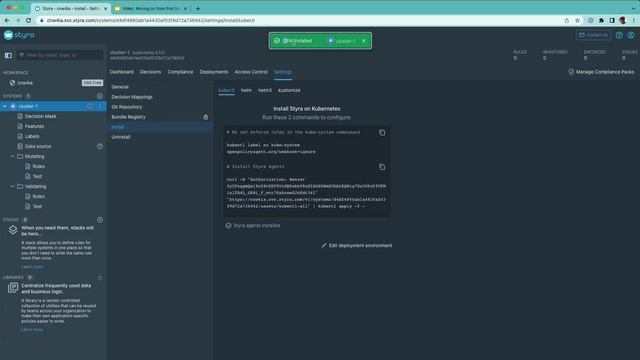Switch to the Access Control tab
Screen dimensions: 640x360
pyautogui.click(x=251, y=72)
